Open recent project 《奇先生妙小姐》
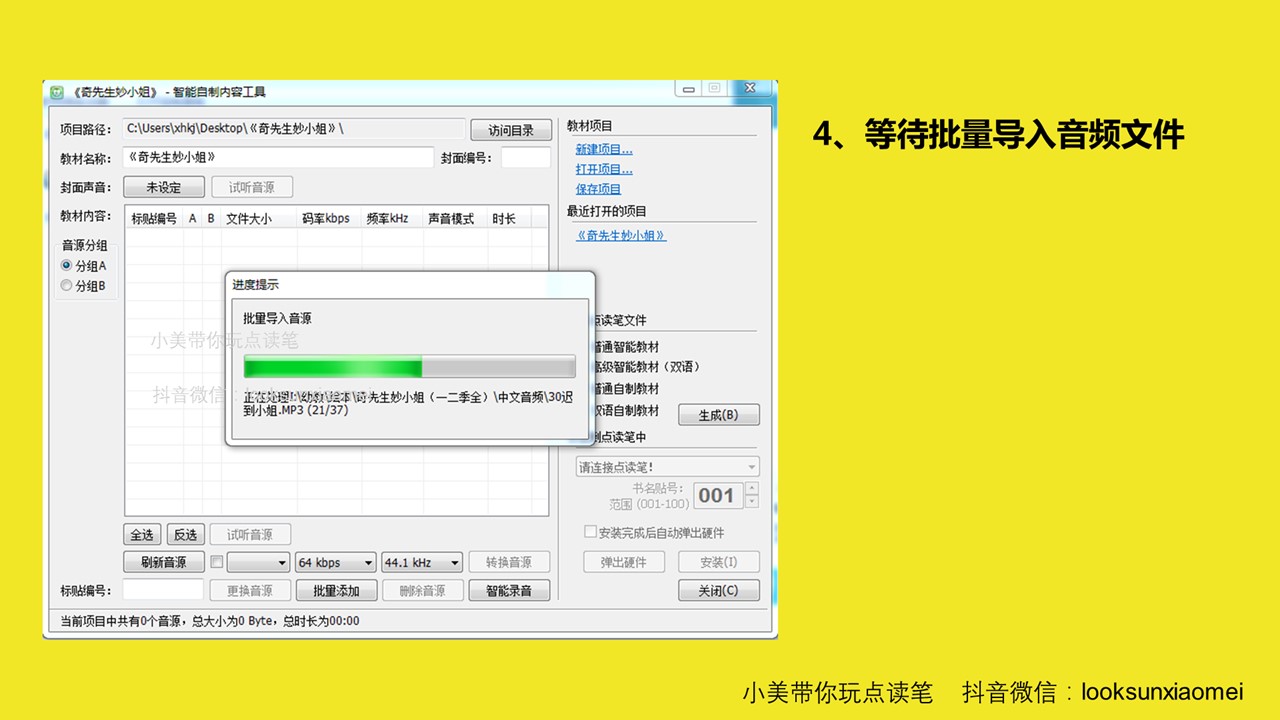The height and width of the screenshot is (720, 1280). point(621,236)
